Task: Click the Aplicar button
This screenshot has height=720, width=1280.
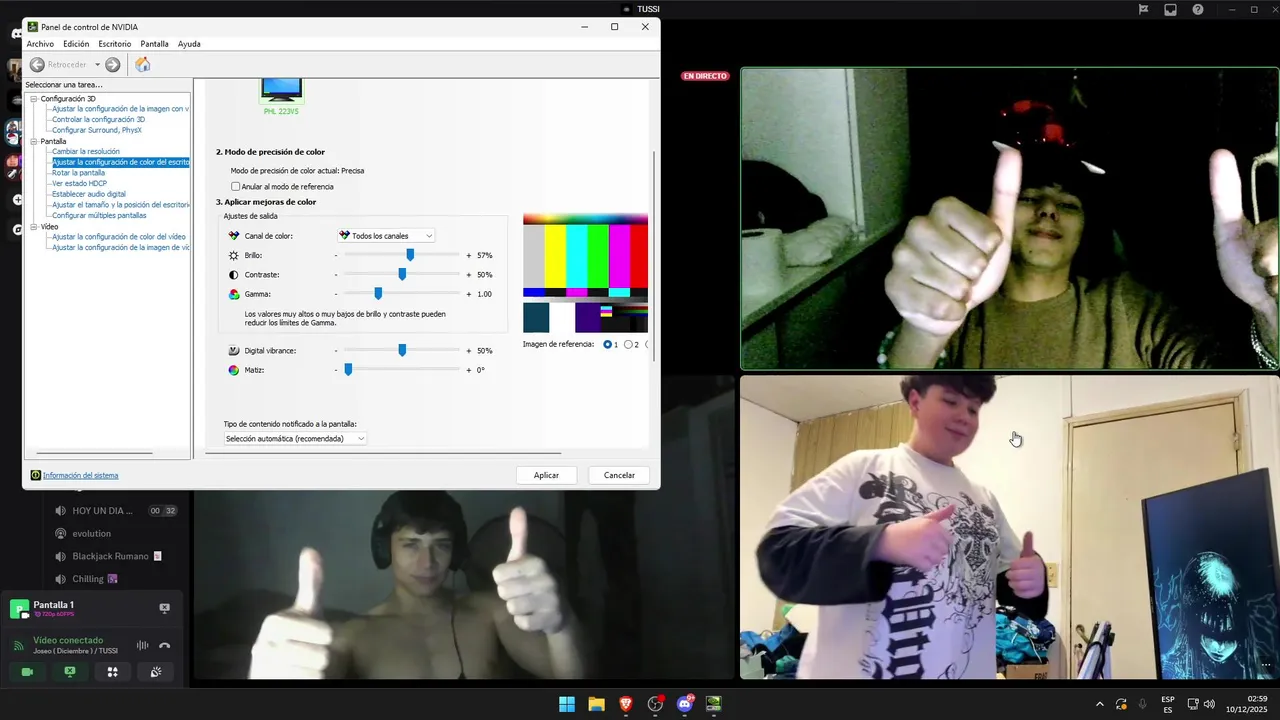Action: [x=546, y=475]
